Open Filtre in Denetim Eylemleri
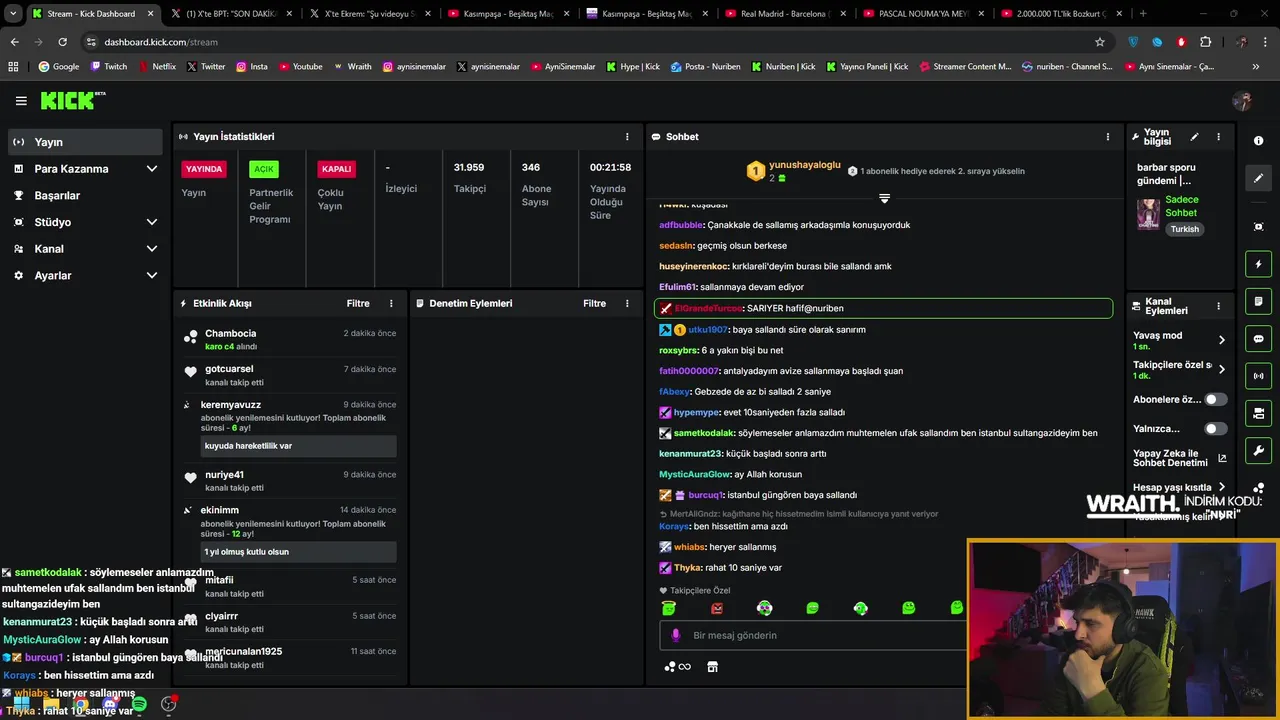 click(x=595, y=303)
